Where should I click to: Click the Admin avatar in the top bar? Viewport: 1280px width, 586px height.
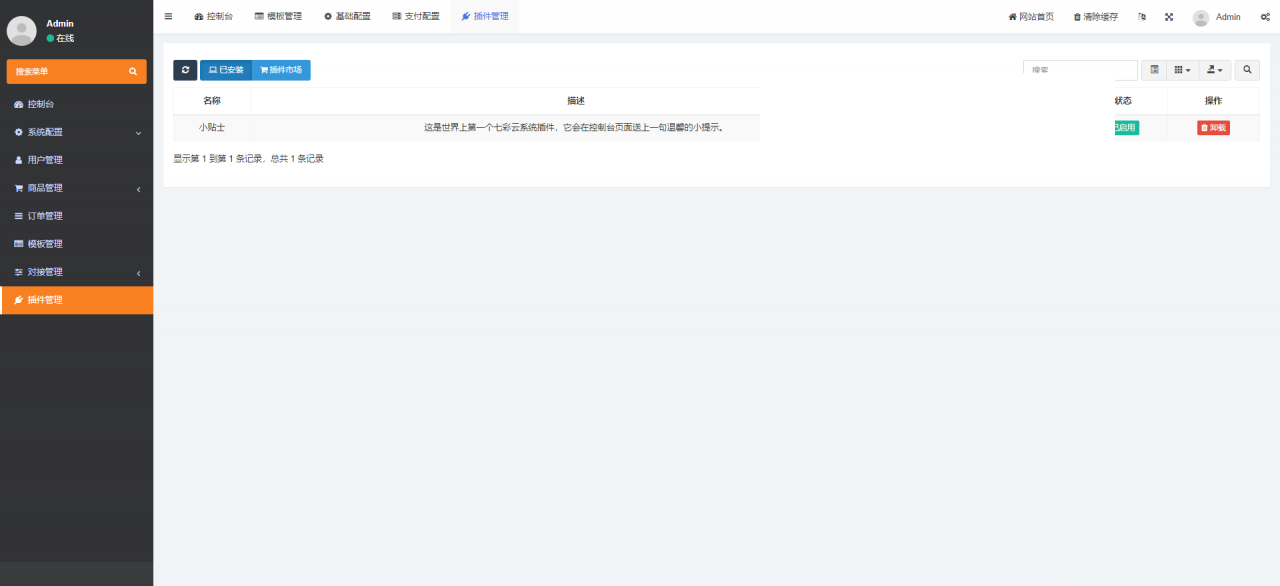pos(1199,16)
